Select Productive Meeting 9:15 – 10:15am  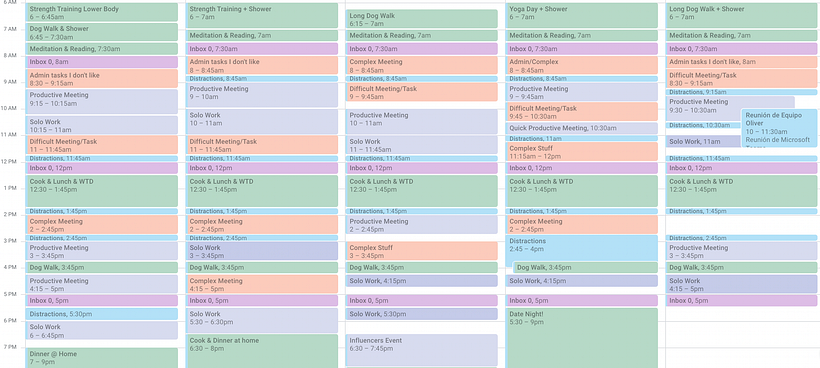[x=102, y=102]
